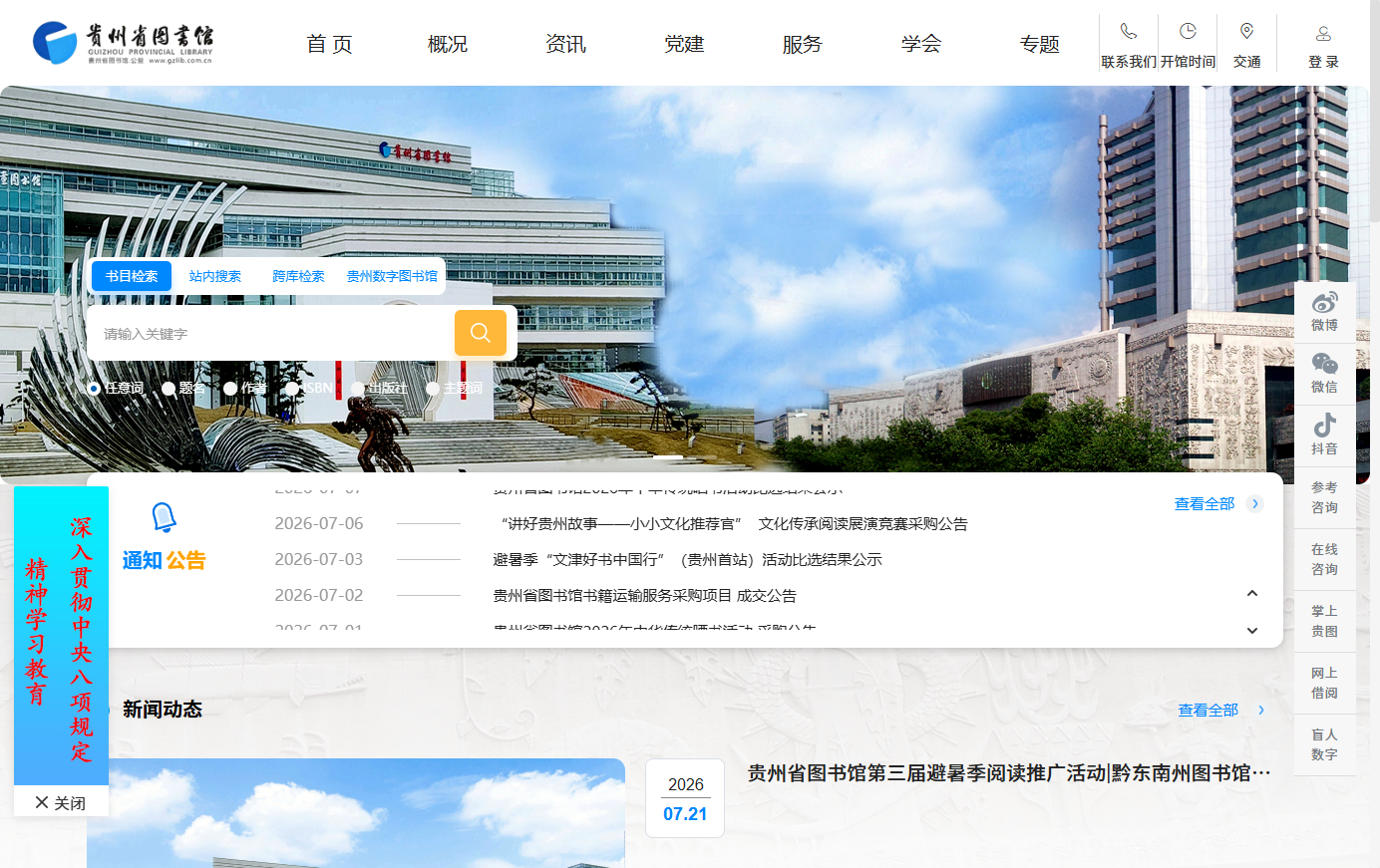Click the 2026-07-02 notice date

tap(319, 595)
